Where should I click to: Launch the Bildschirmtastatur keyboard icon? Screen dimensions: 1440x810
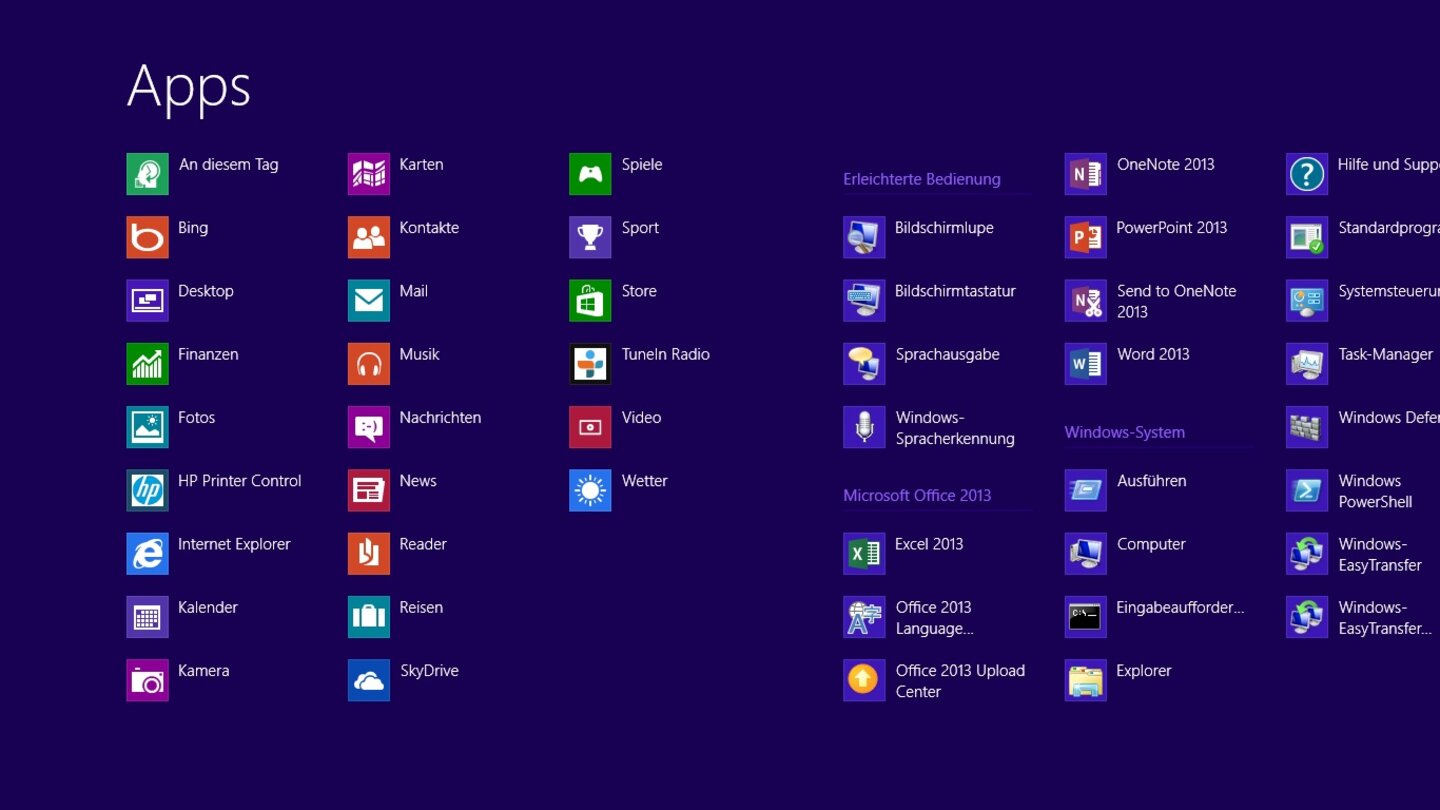864,300
